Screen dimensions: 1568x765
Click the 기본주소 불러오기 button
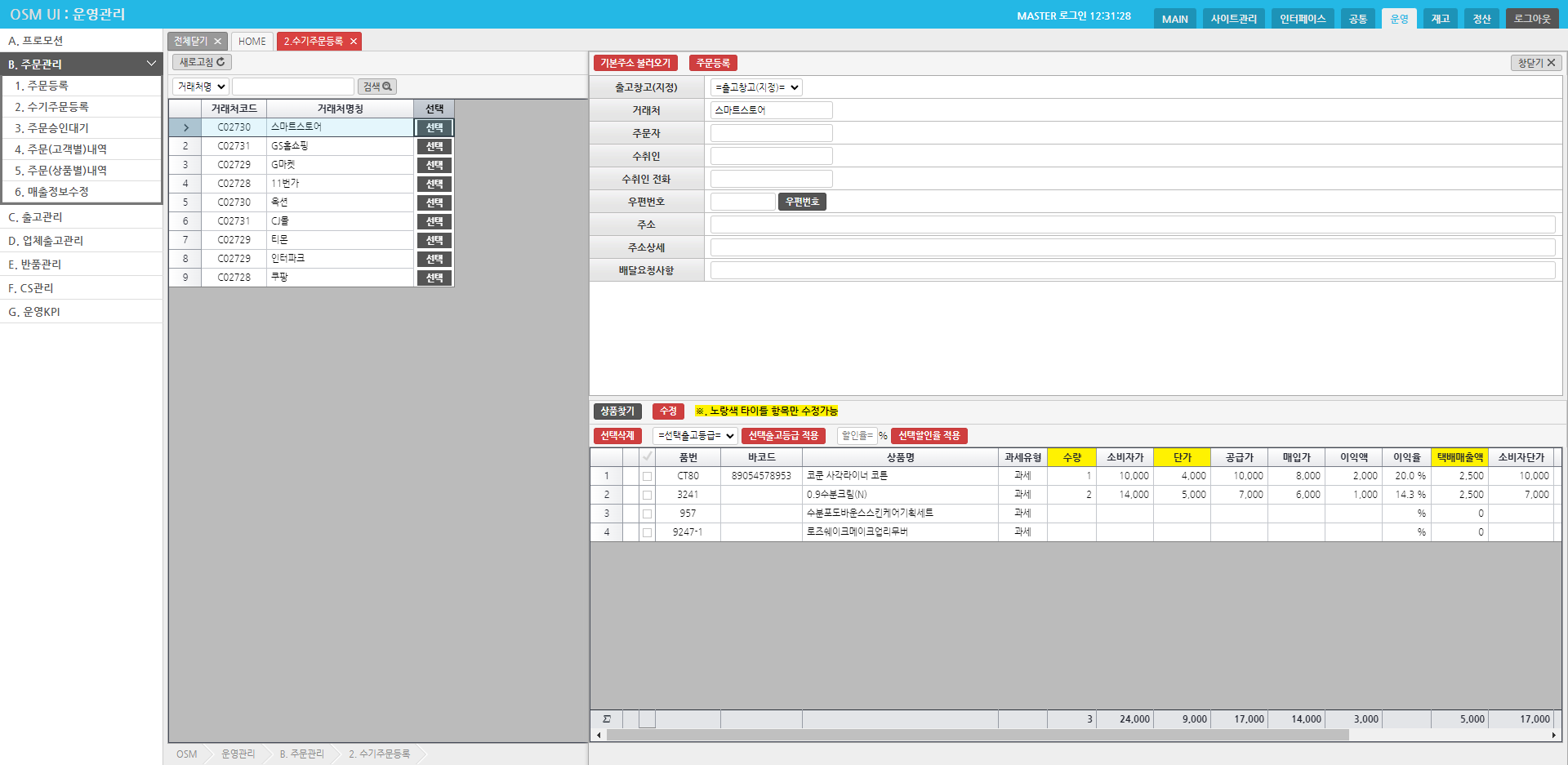coord(635,63)
